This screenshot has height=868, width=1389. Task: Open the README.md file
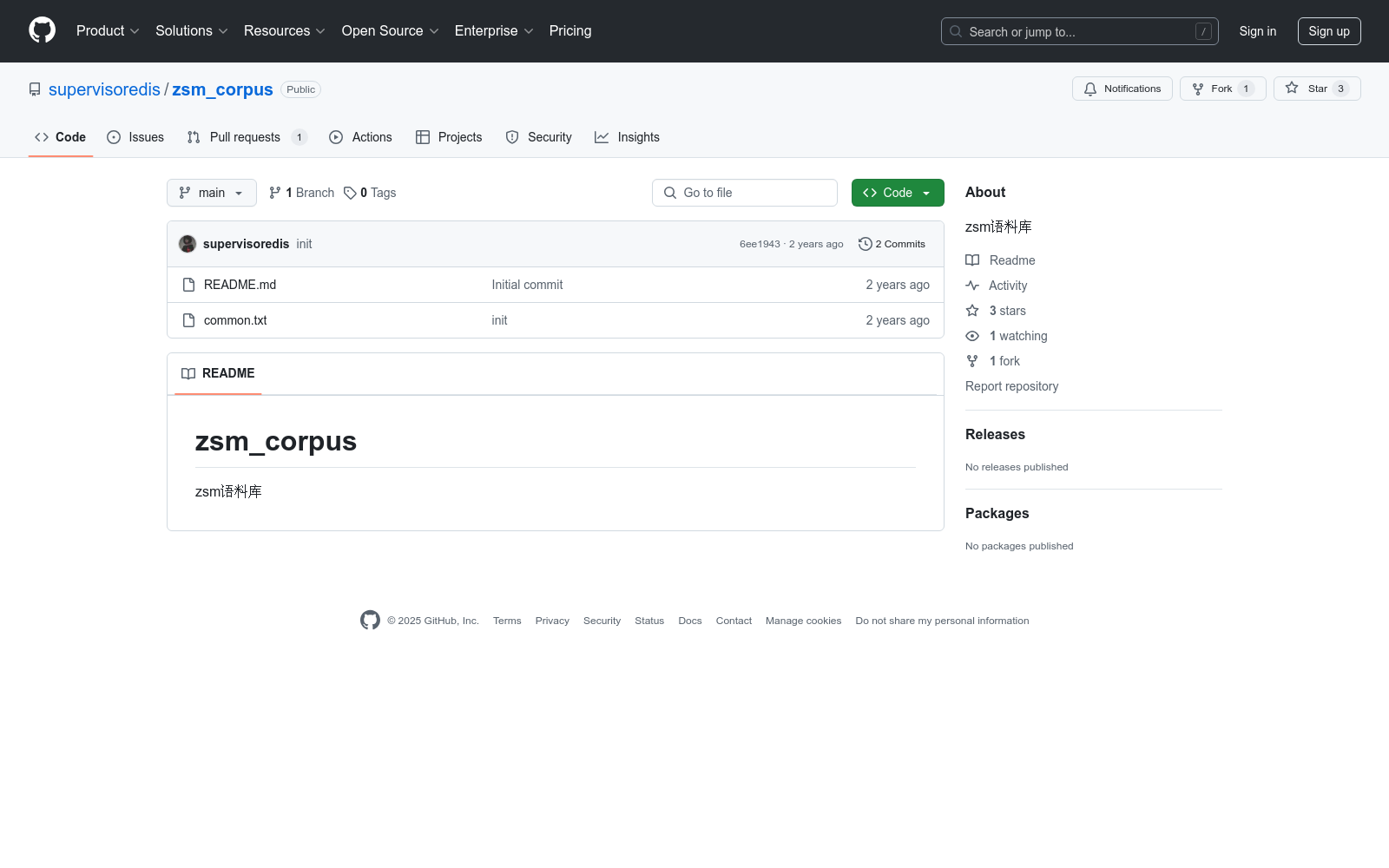tap(240, 285)
